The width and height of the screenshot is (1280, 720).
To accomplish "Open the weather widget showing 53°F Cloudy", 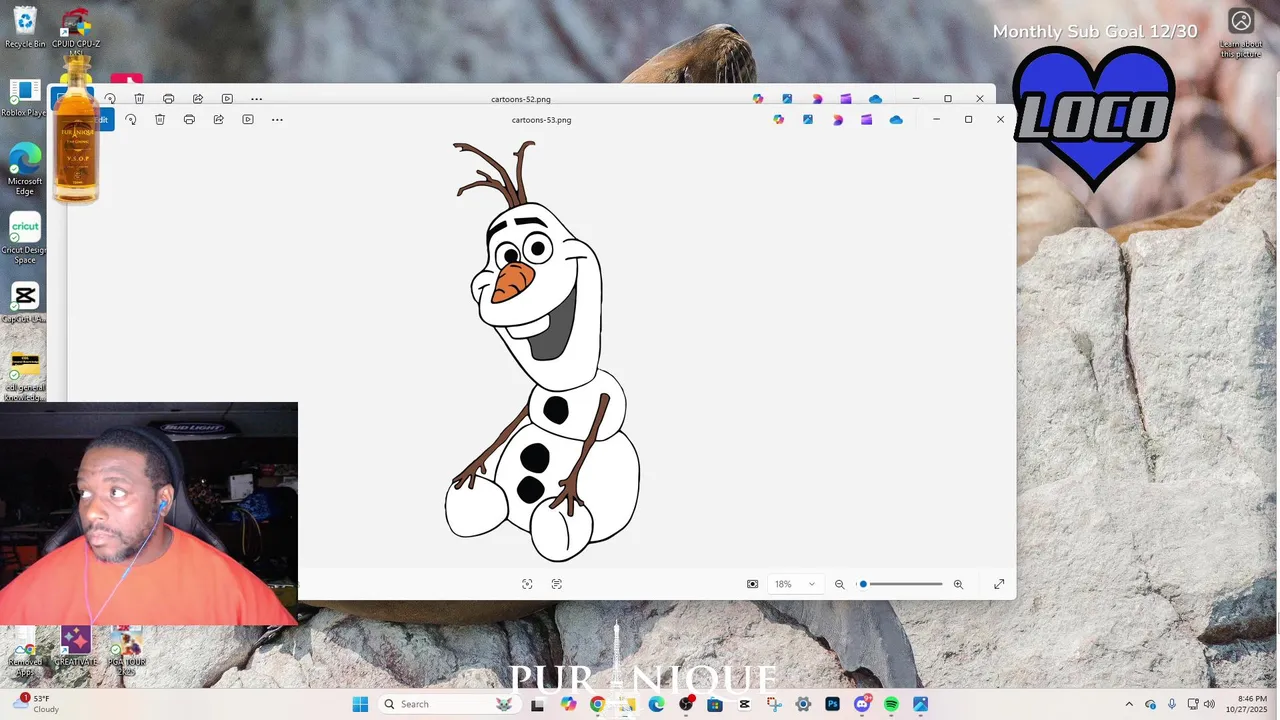I will point(38,704).
